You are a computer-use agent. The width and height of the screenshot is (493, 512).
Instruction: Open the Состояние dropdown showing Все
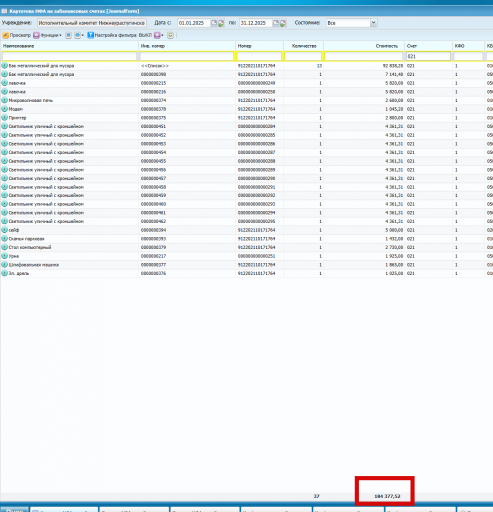373,23
